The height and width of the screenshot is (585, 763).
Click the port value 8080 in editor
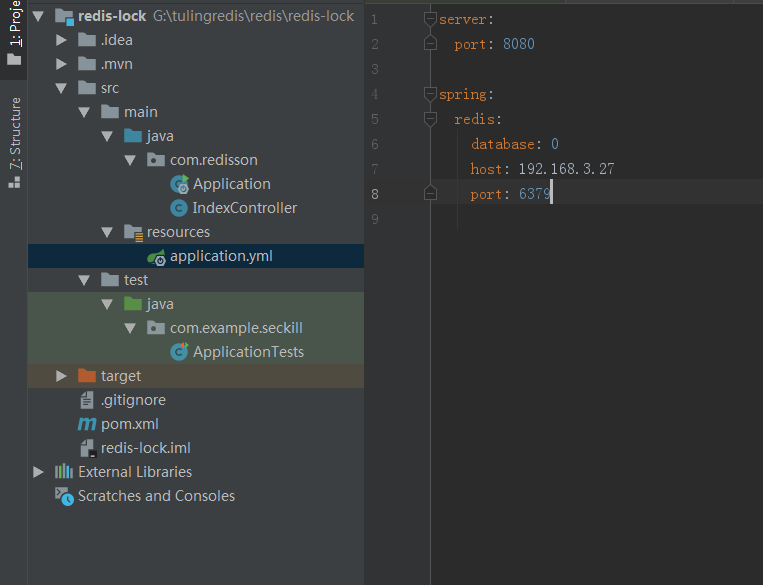pyautogui.click(x=519, y=44)
